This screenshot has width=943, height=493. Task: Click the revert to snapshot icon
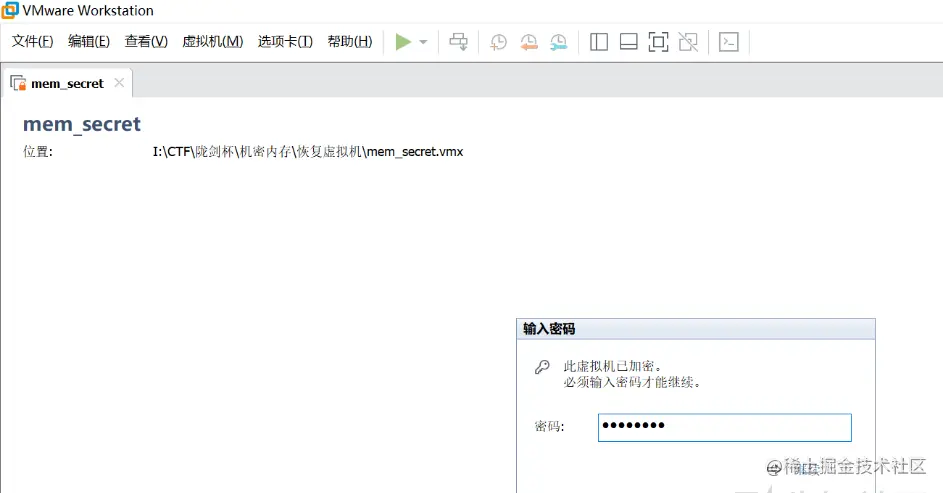pyautogui.click(x=529, y=42)
